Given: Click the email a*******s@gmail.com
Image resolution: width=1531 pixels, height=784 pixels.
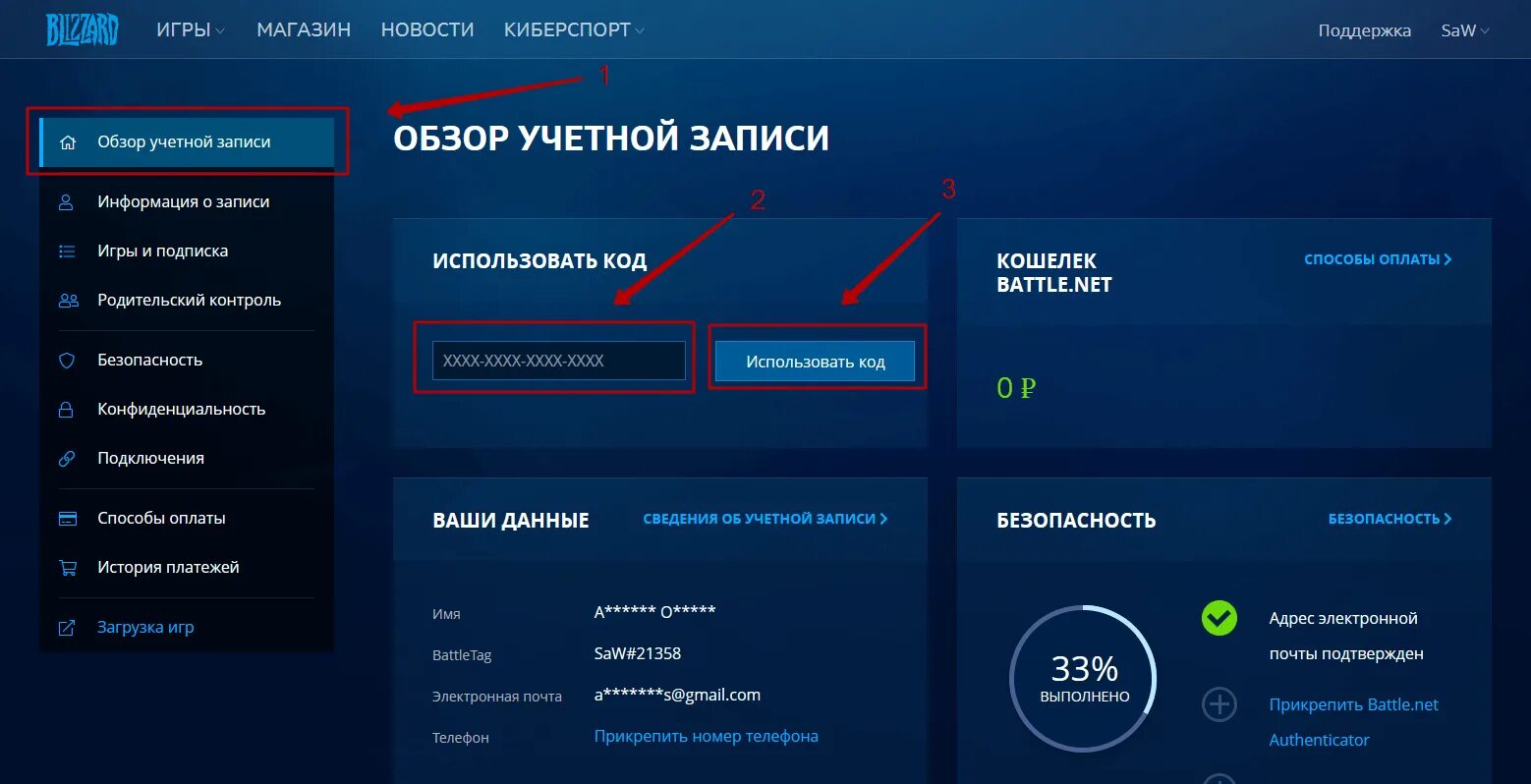Looking at the screenshot, I should point(677,695).
